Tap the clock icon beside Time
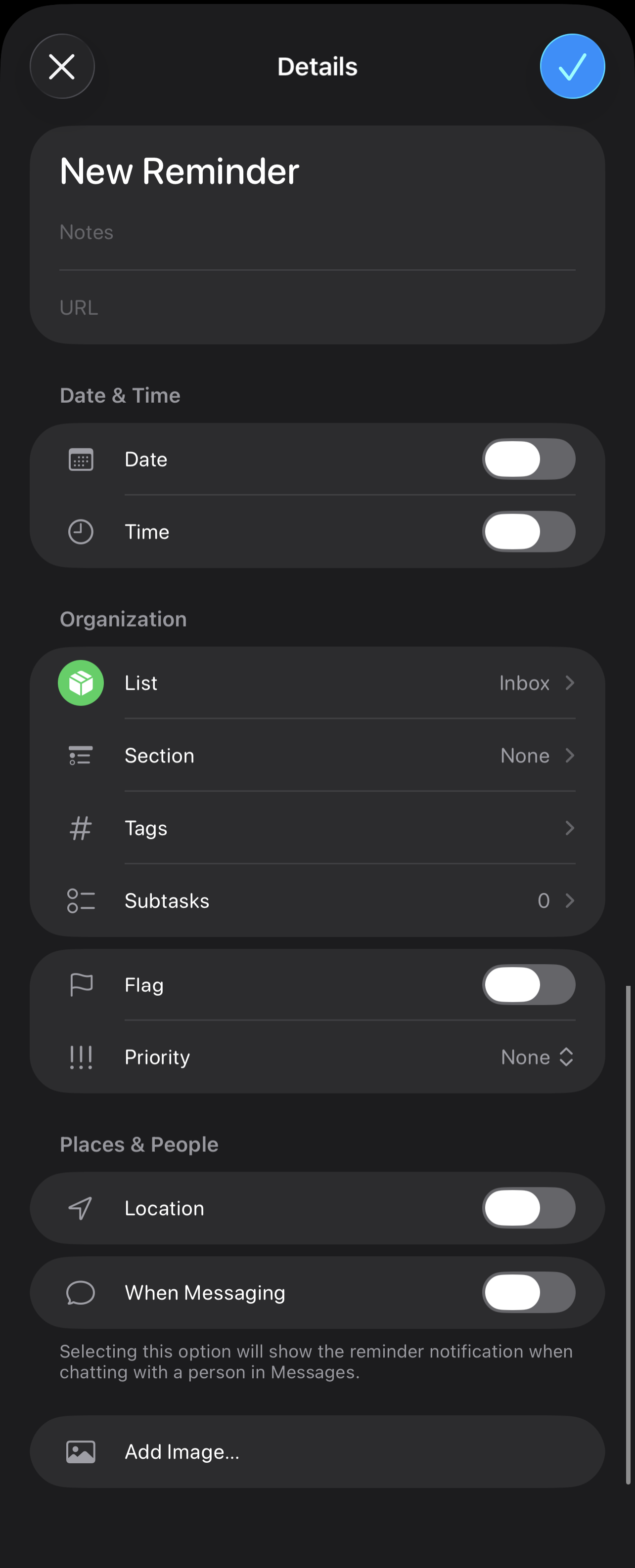The height and width of the screenshot is (1568, 635). pyautogui.click(x=81, y=532)
